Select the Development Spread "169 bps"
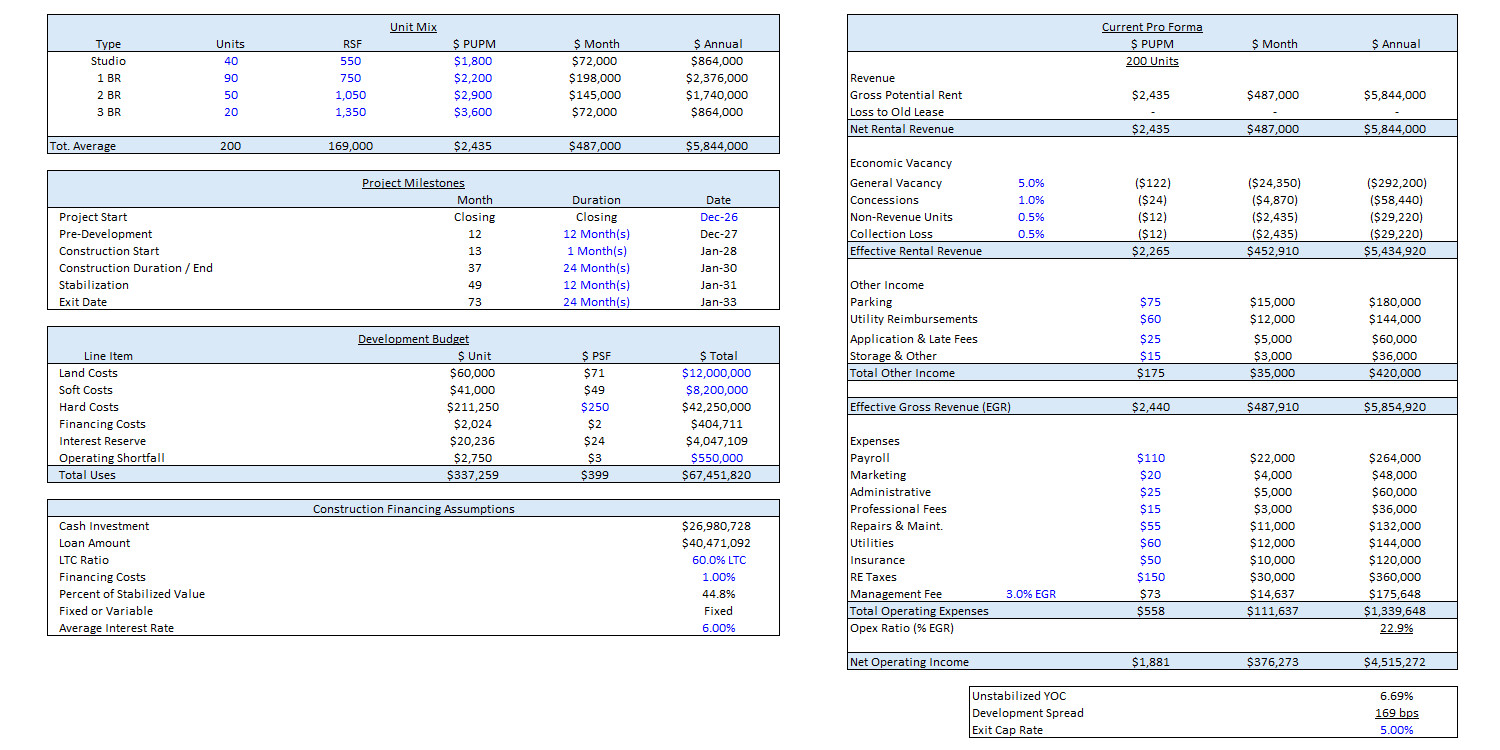 click(x=1396, y=713)
